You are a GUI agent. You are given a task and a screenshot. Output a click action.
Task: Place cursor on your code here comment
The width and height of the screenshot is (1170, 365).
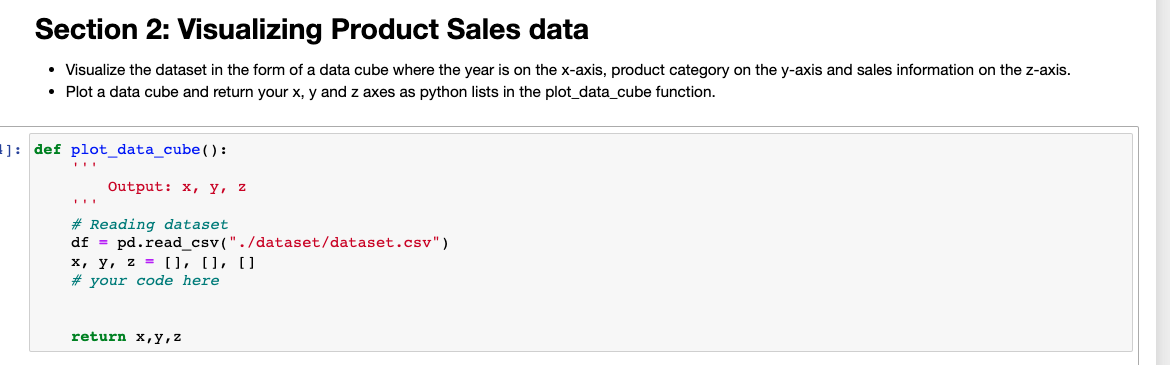tap(145, 281)
